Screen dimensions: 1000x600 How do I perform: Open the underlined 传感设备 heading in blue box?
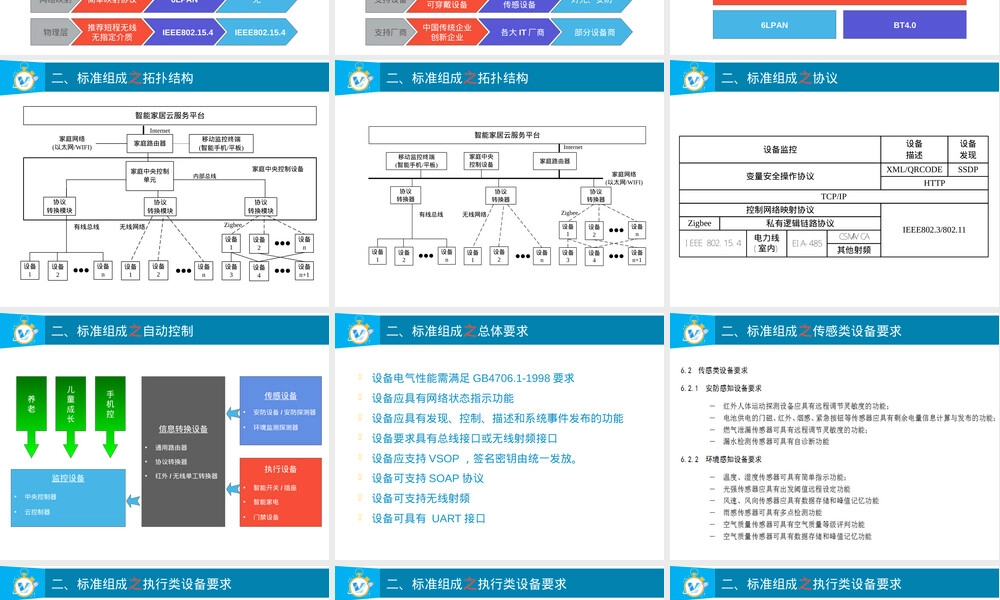tap(281, 396)
